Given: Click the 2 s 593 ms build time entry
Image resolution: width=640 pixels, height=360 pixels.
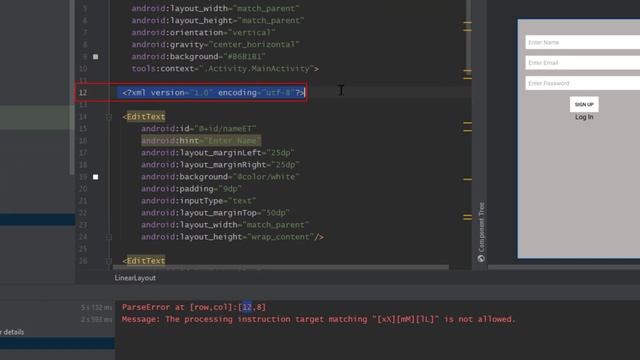Looking at the screenshot, I should coord(96,319).
